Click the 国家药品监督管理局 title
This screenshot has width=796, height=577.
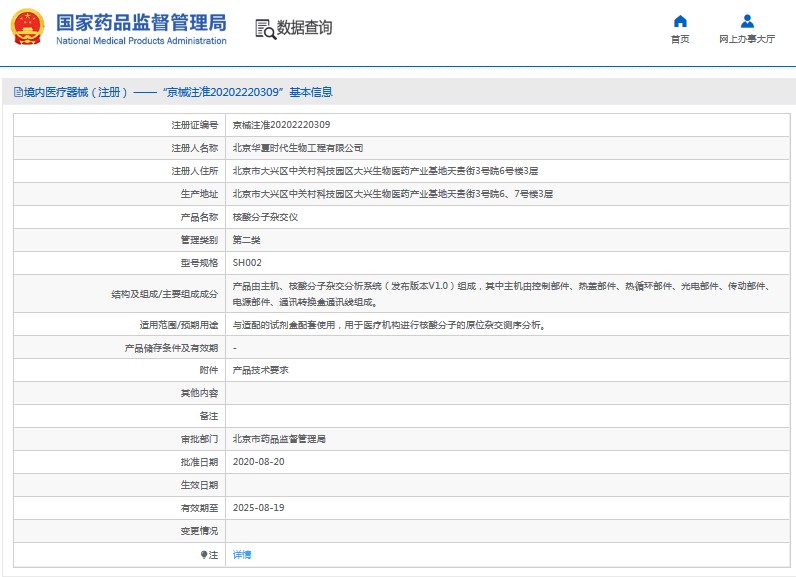pos(141,23)
